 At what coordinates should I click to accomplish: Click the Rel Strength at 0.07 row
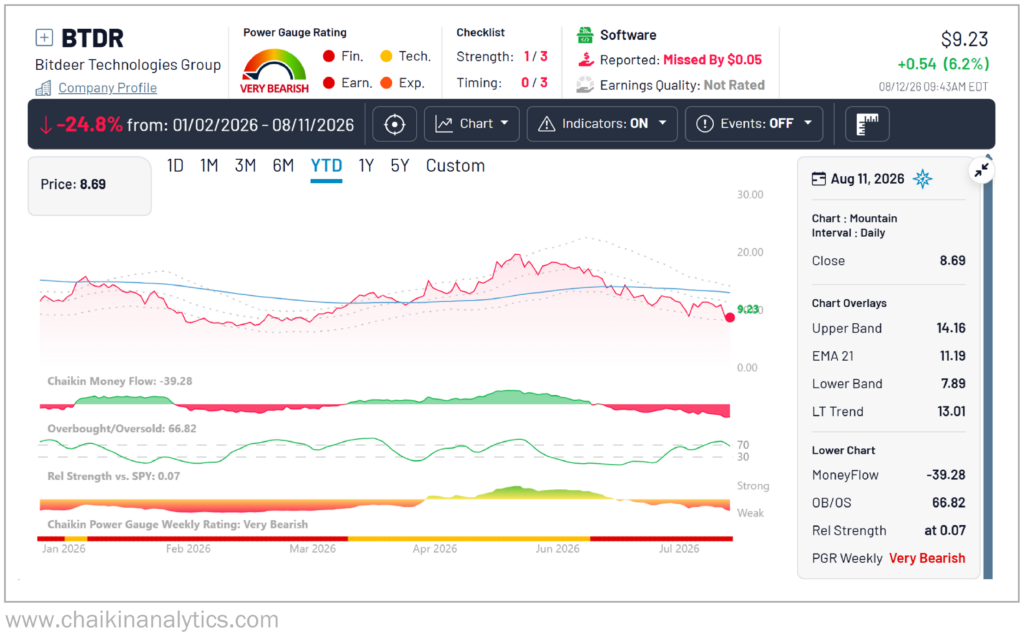point(888,531)
